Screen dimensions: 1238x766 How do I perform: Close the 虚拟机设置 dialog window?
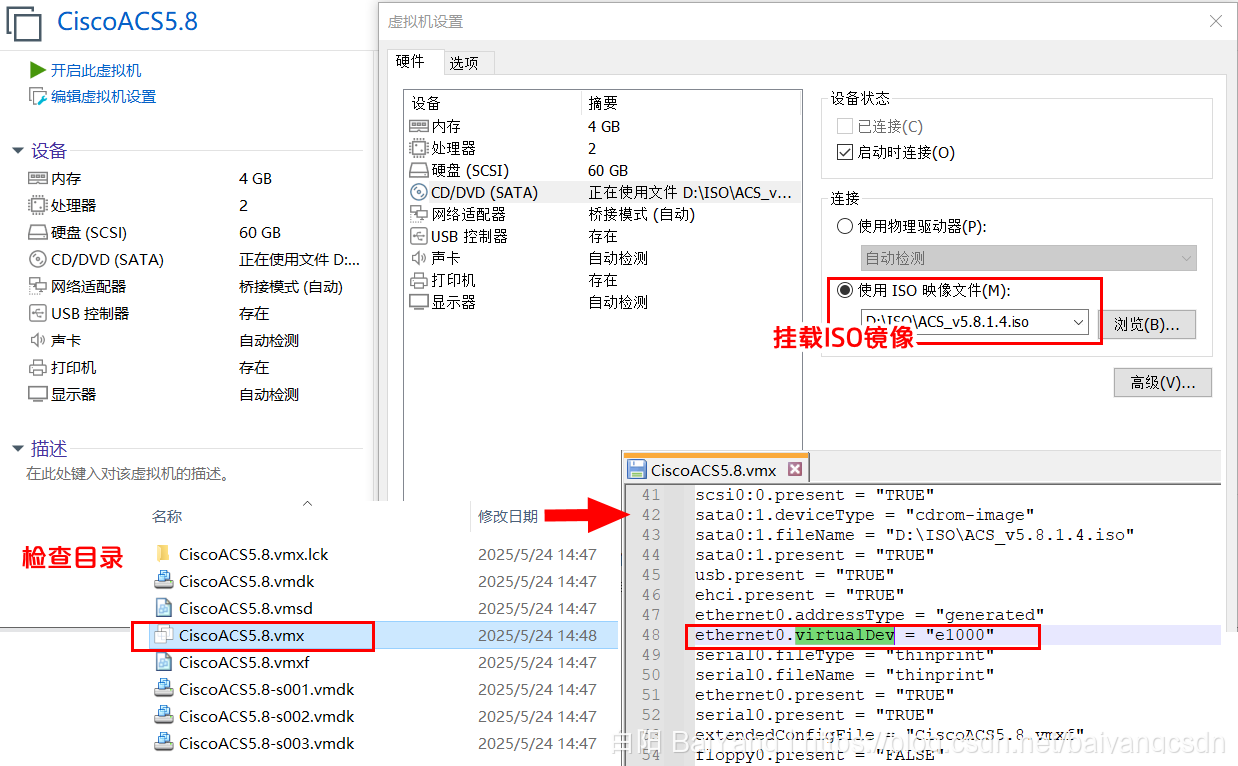tap(1216, 21)
